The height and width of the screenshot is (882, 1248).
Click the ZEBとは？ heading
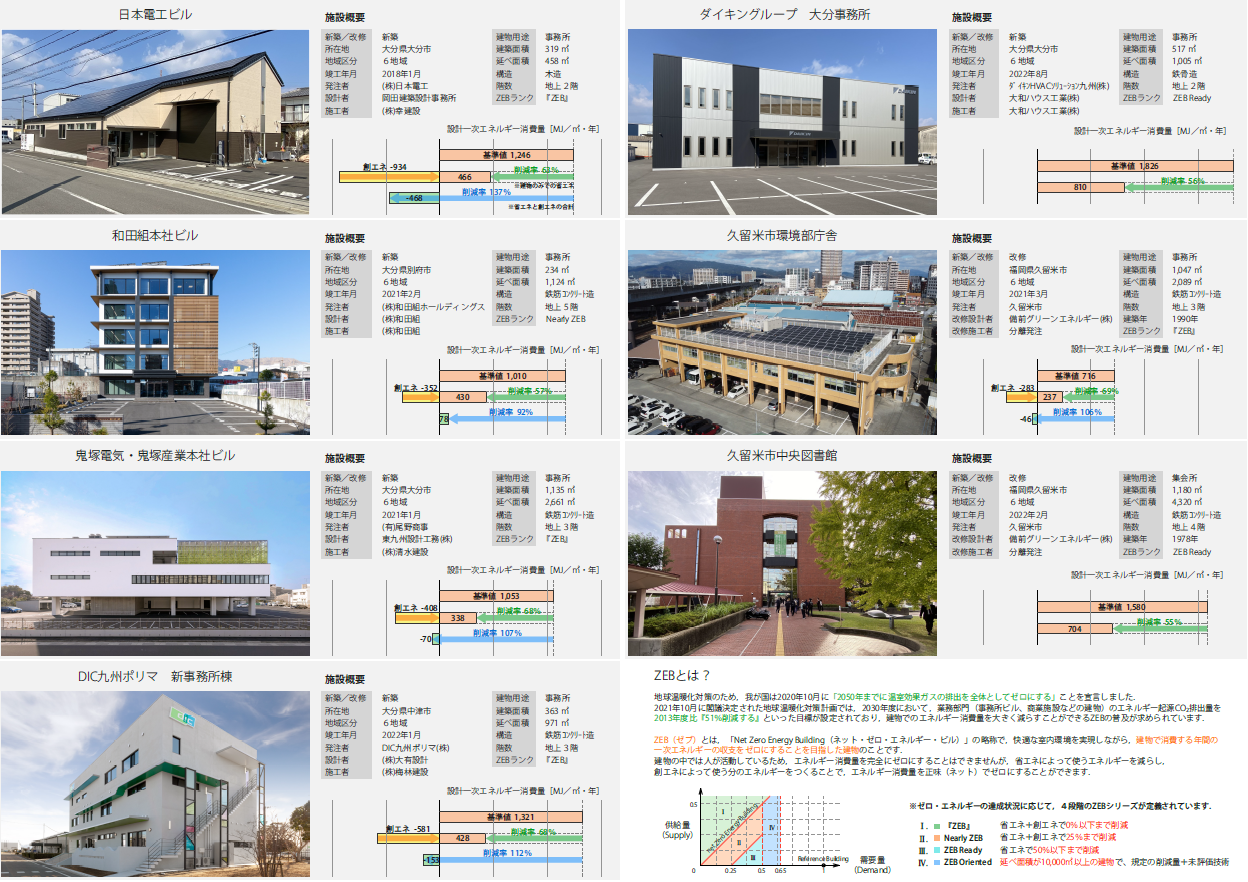(x=682, y=674)
